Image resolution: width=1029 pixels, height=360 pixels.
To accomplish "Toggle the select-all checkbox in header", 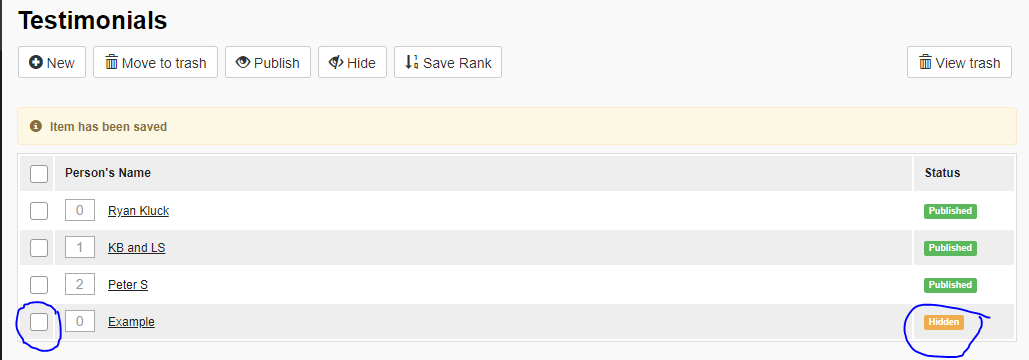I will (39, 174).
